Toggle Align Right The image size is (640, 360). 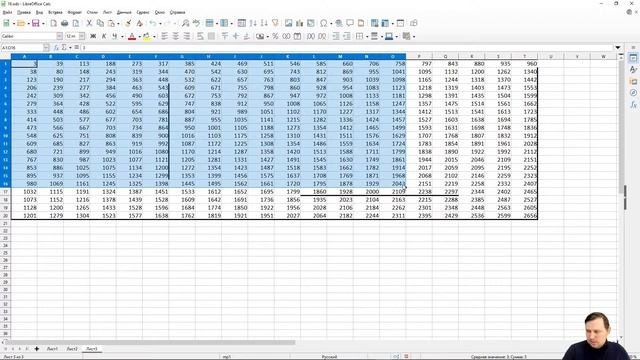(187, 36)
